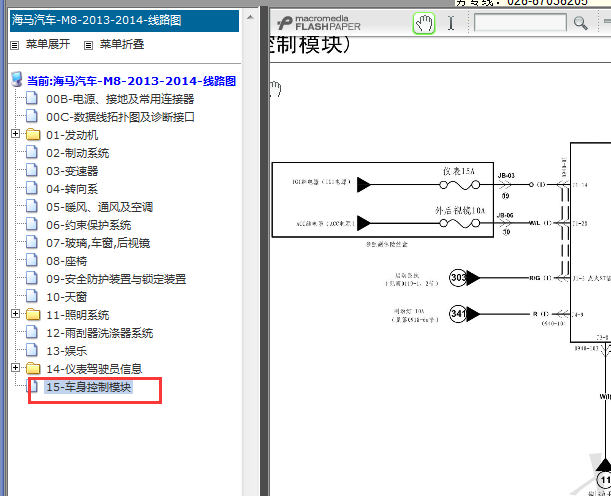Click the Macromedia FlashPaper logo
This screenshot has height=496, width=611.
point(319,23)
